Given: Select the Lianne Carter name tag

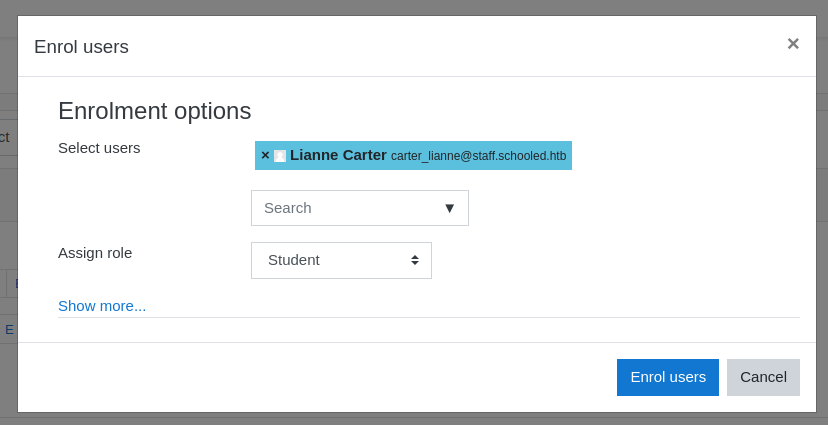Looking at the screenshot, I should click(x=338, y=155).
